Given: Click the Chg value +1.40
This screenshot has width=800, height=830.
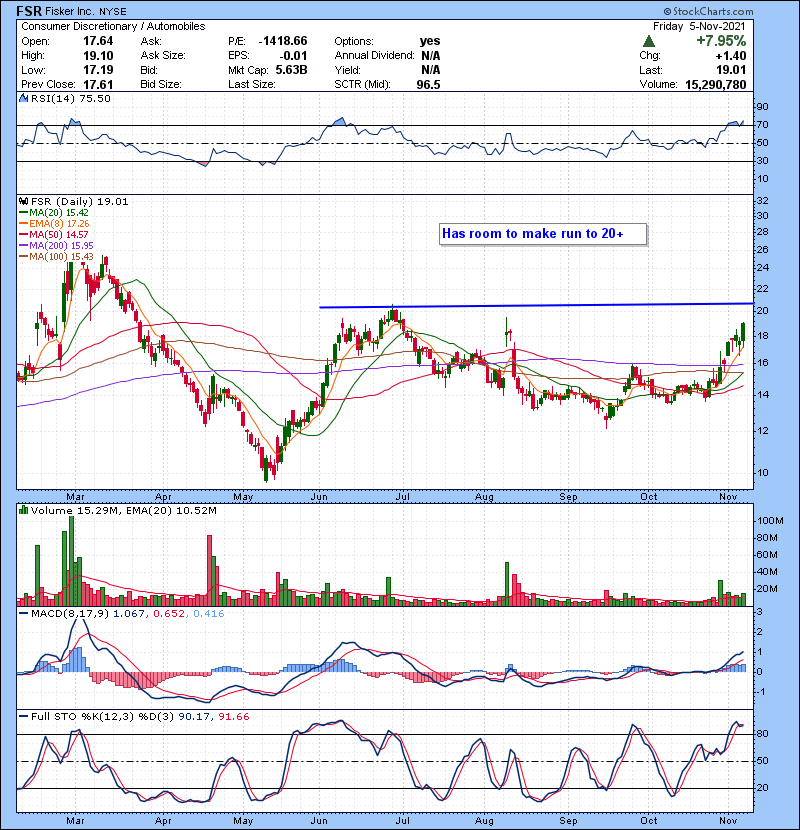Looking at the screenshot, I should point(731,56).
